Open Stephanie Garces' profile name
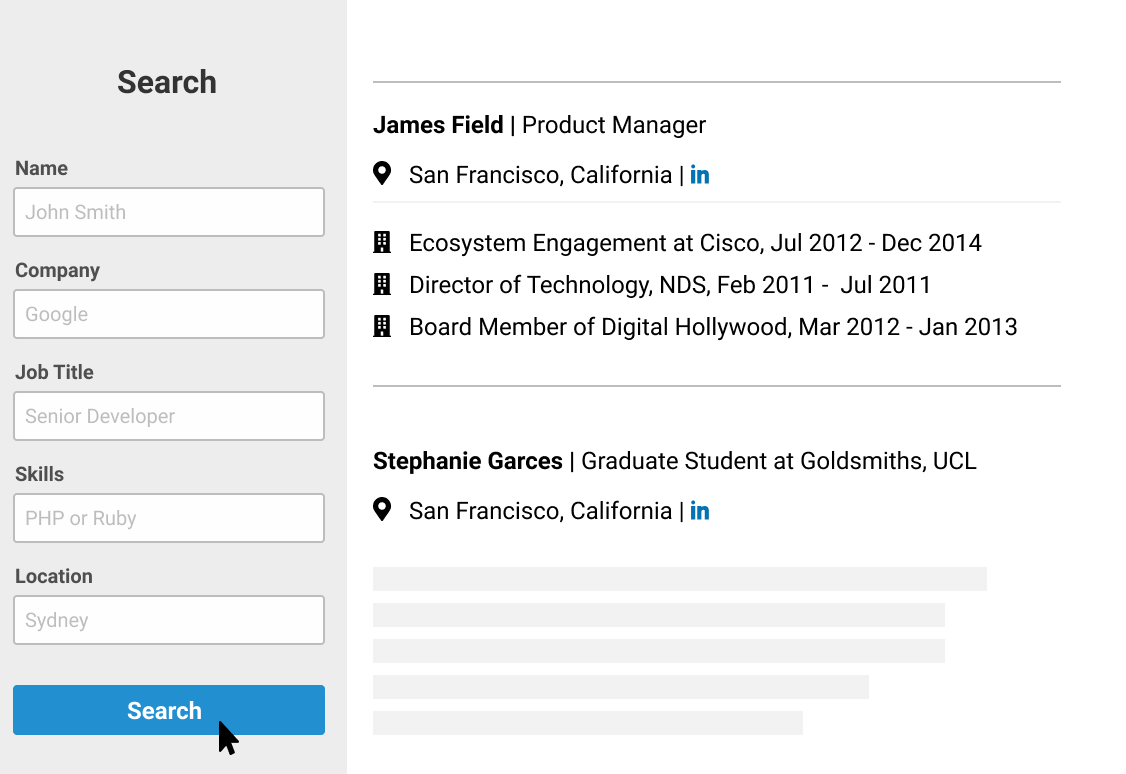Viewport: 1126px width, 774px height. point(468,461)
